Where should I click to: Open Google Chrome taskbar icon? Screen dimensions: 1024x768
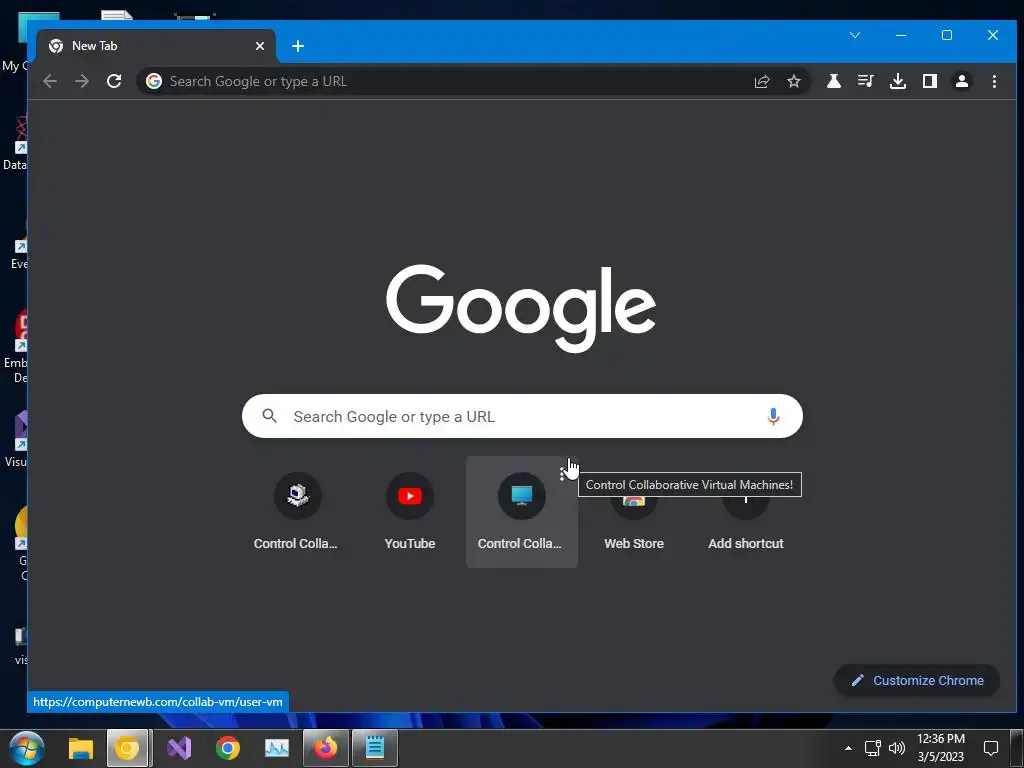[x=228, y=748]
